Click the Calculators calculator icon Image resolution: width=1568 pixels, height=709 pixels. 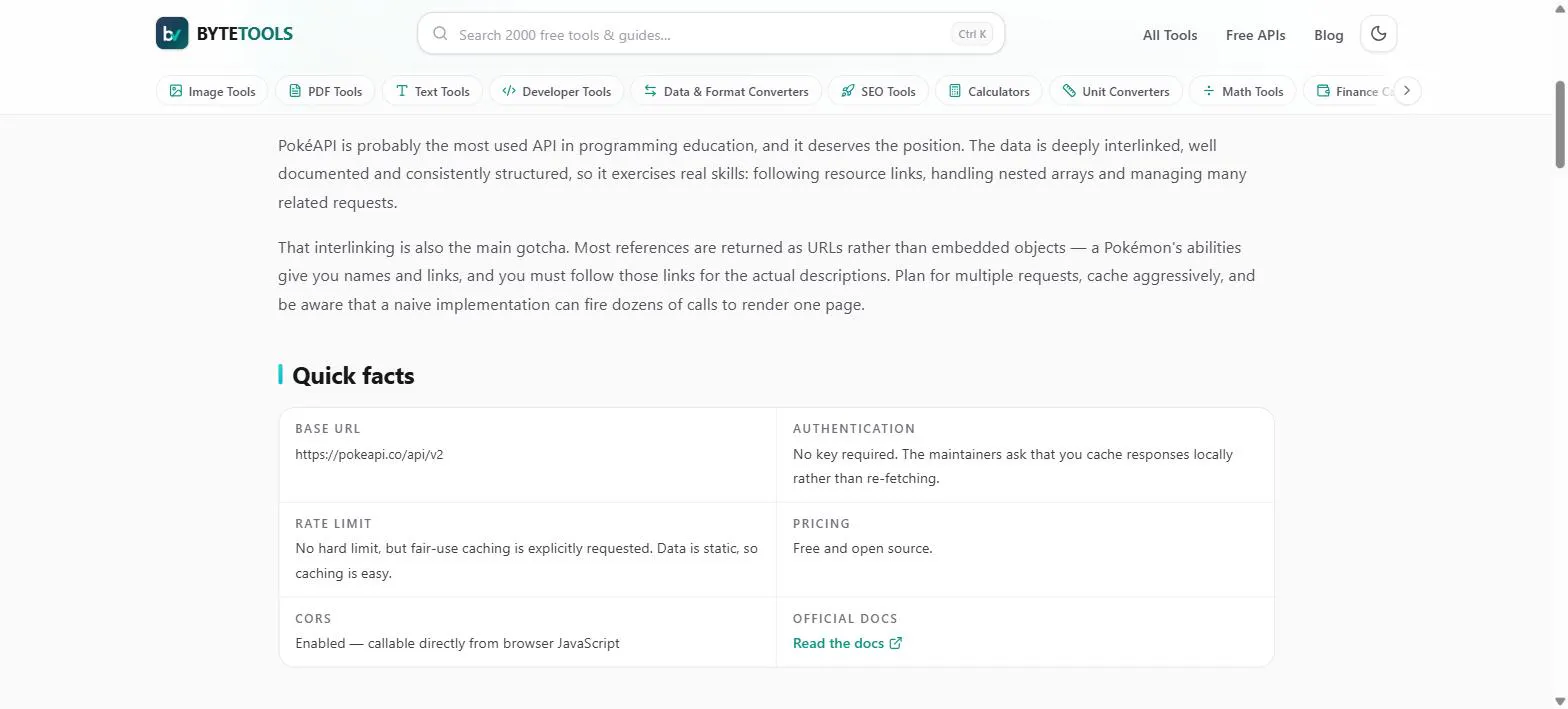955,91
